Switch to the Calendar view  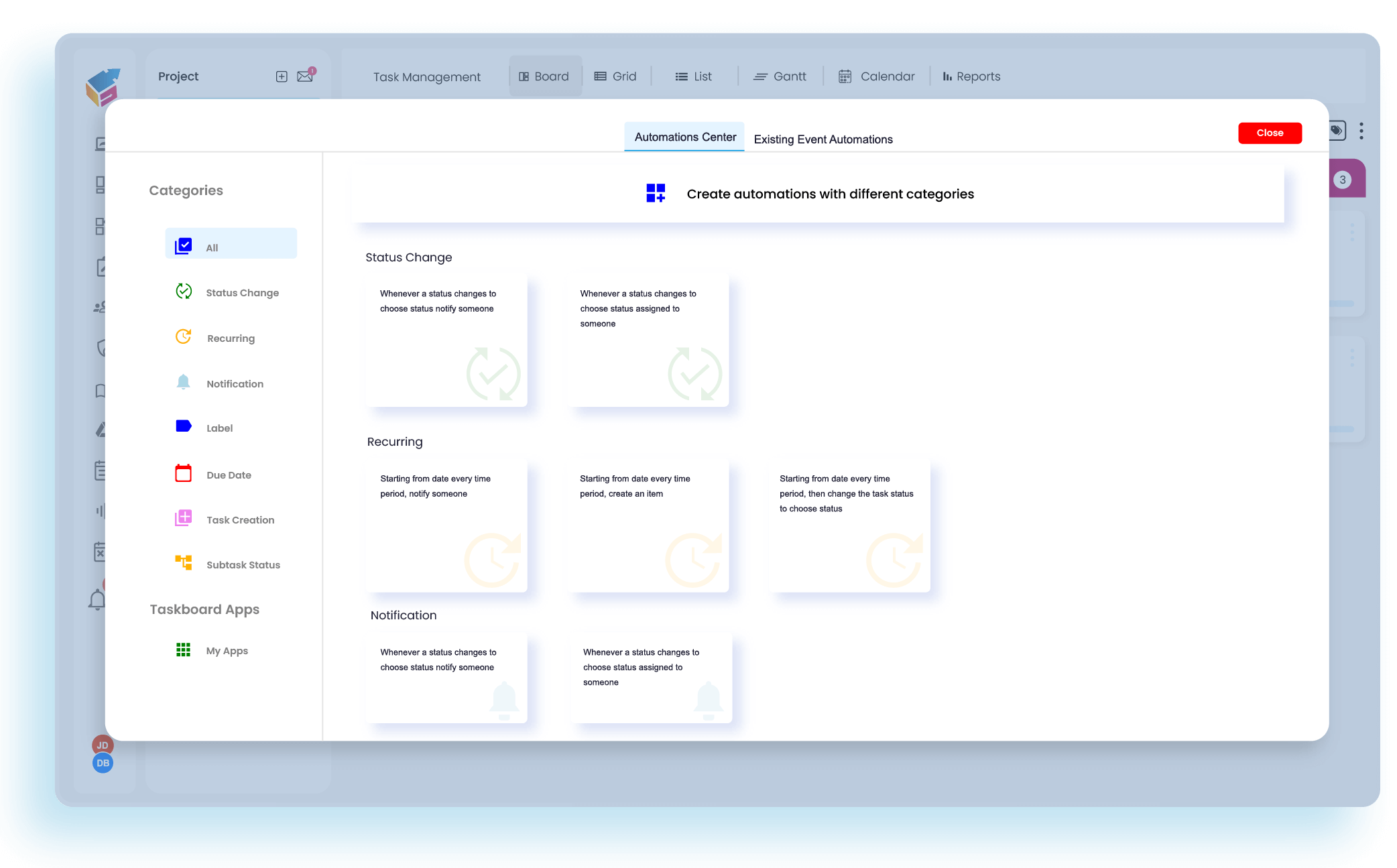coord(877,76)
